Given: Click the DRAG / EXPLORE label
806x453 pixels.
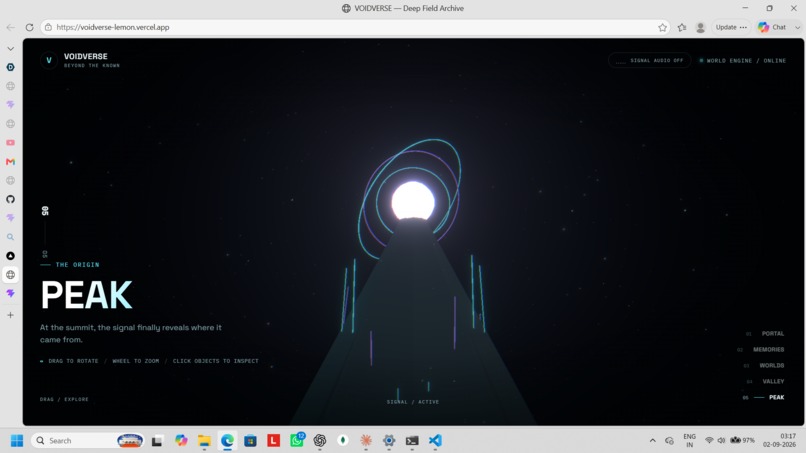Looking at the screenshot, I should click(64, 400).
